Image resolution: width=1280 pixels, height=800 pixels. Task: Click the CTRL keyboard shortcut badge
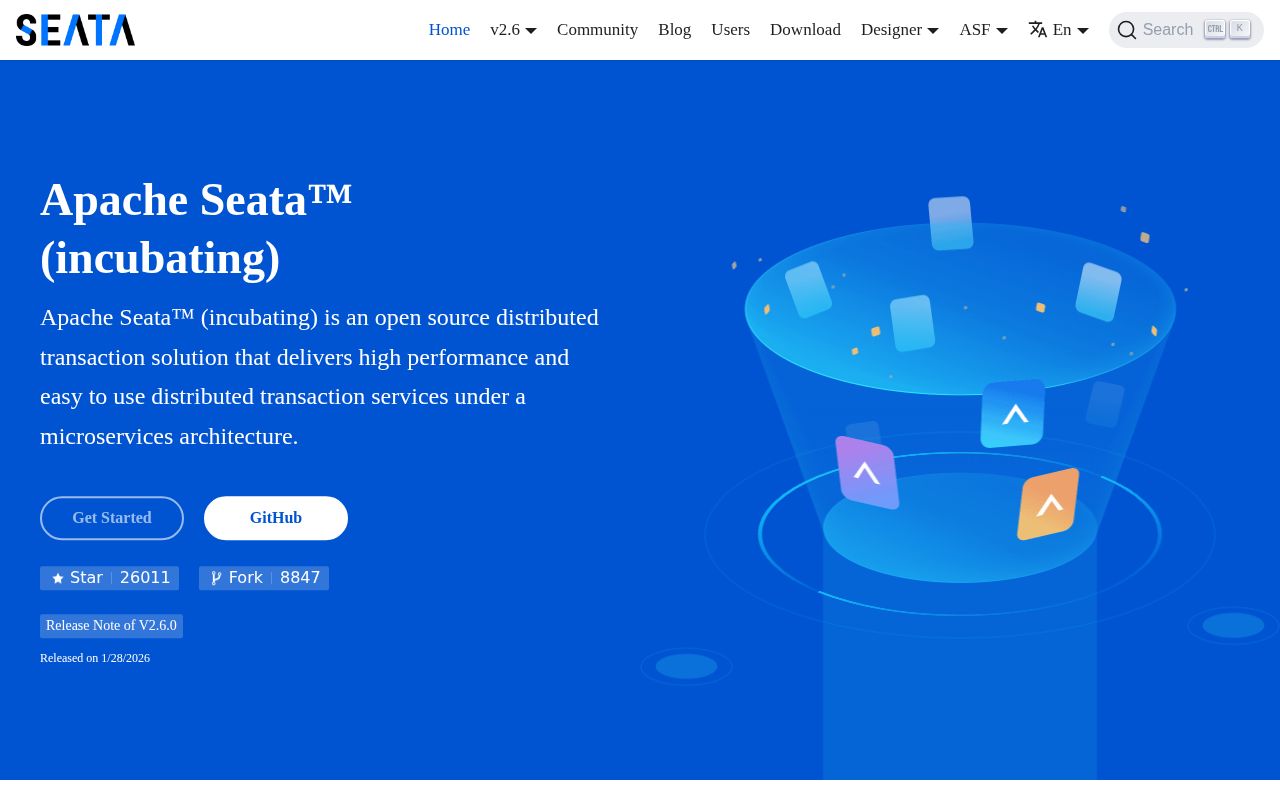[1215, 29]
